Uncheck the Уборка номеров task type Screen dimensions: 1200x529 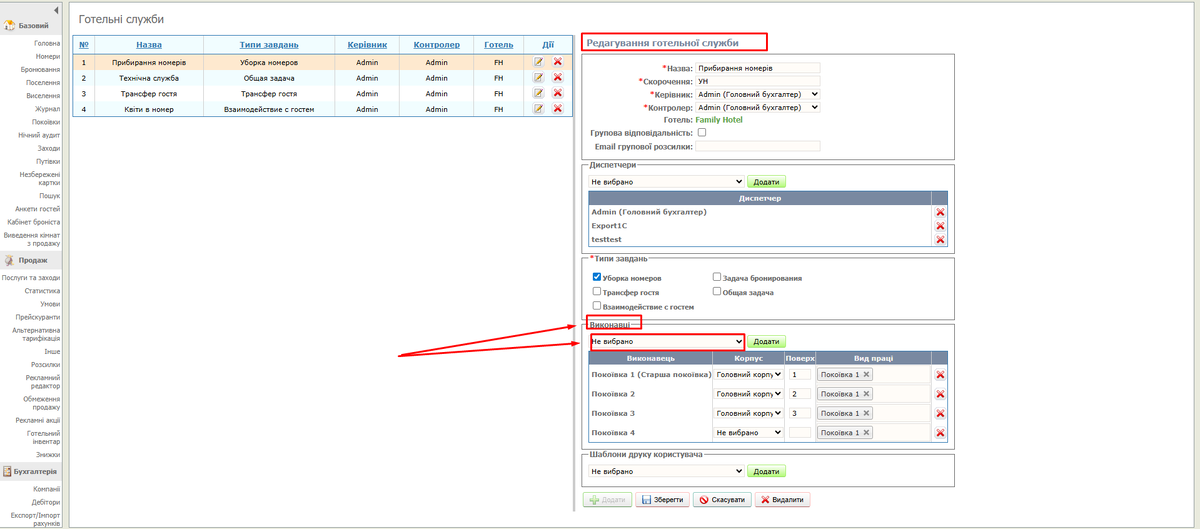[597, 277]
